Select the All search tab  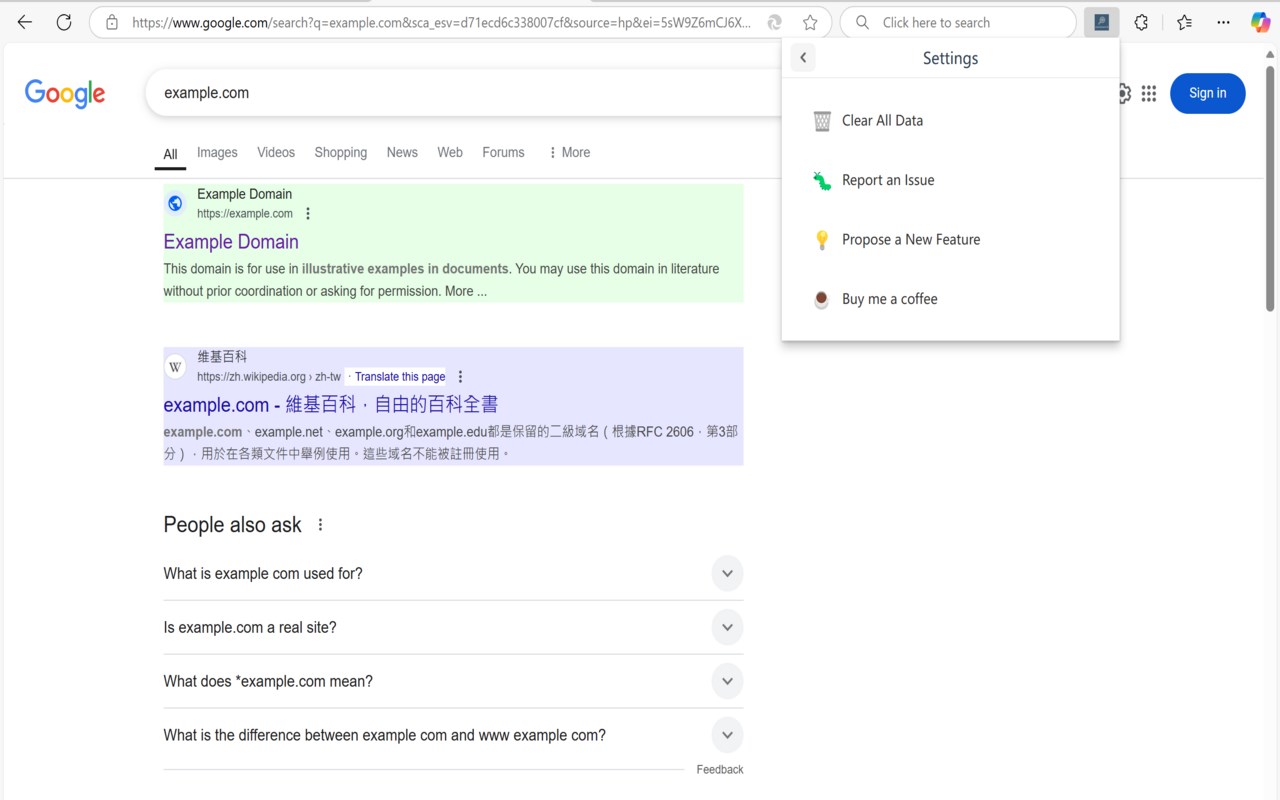[x=170, y=154]
